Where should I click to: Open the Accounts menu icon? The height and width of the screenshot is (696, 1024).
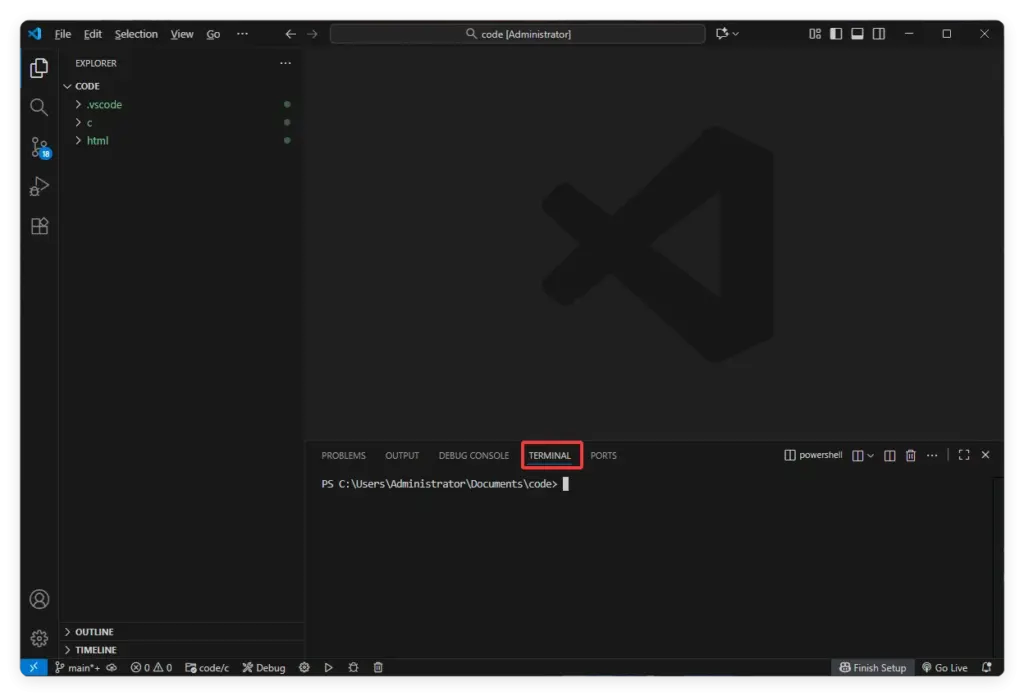point(39,599)
